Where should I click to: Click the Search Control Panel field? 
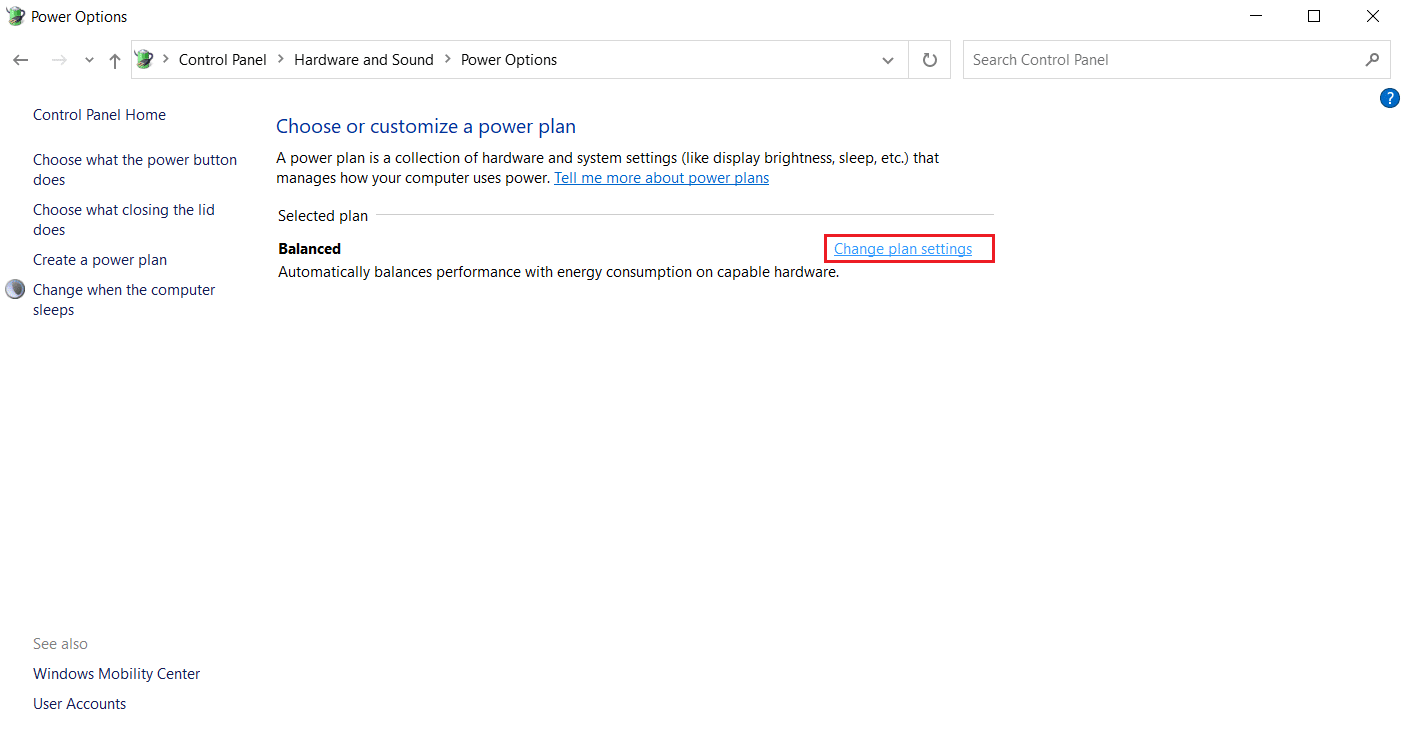[1176, 60]
